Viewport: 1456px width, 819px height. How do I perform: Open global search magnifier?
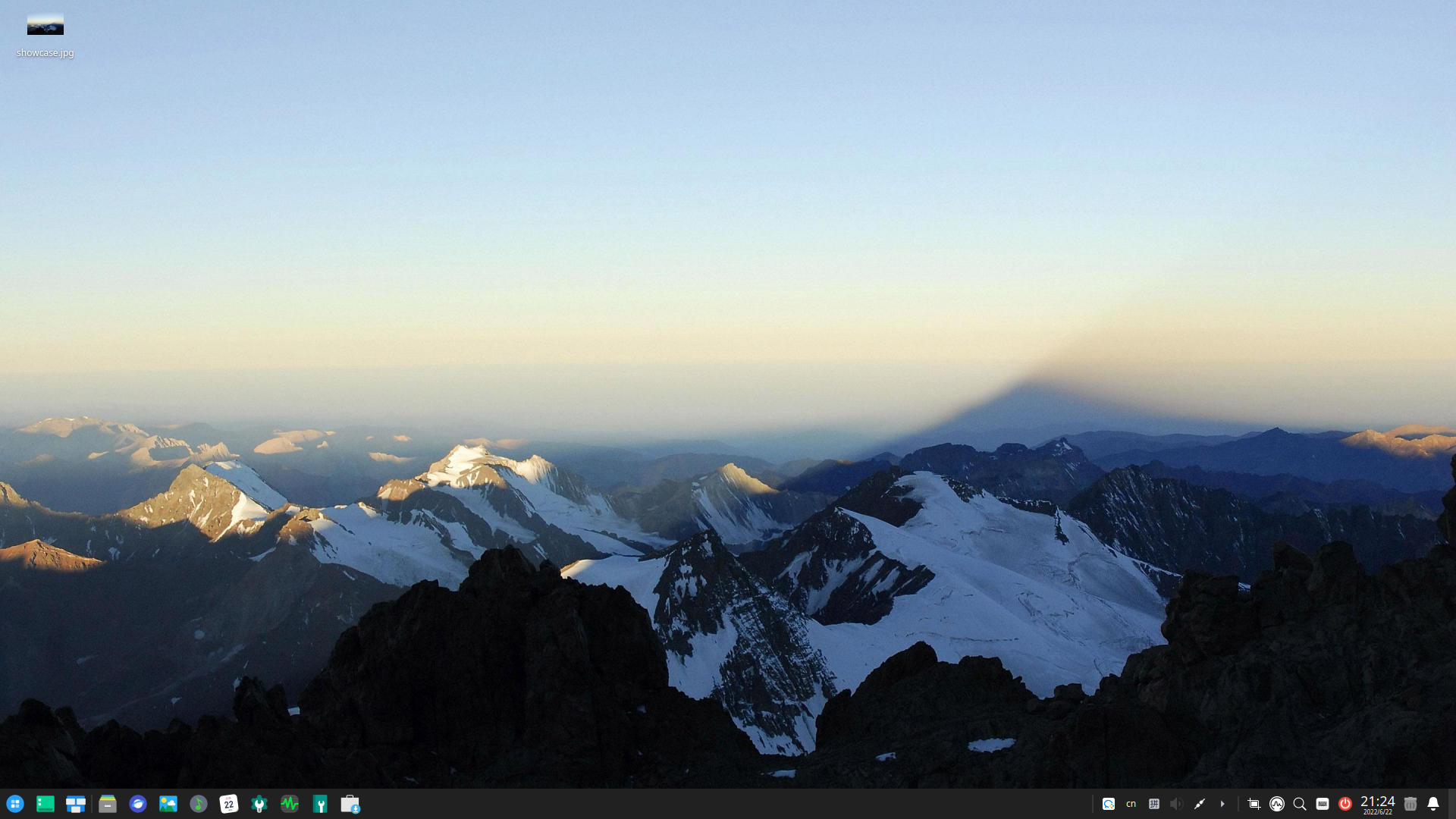pyautogui.click(x=1300, y=804)
